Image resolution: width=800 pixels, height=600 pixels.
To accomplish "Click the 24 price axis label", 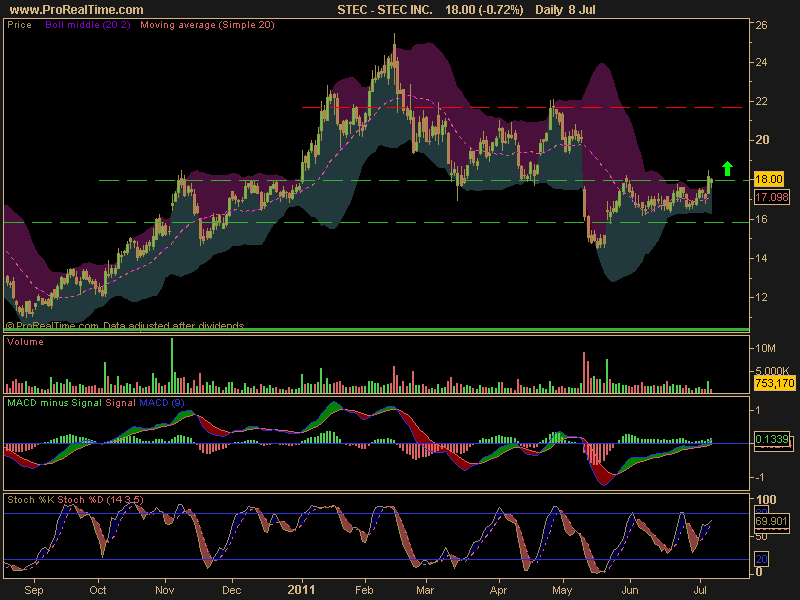I will 761,62.
